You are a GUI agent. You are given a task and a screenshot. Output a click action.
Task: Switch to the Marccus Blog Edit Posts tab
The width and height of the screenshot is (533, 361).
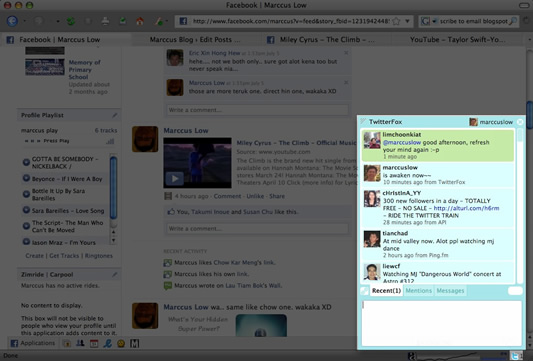(x=195, y=40)
